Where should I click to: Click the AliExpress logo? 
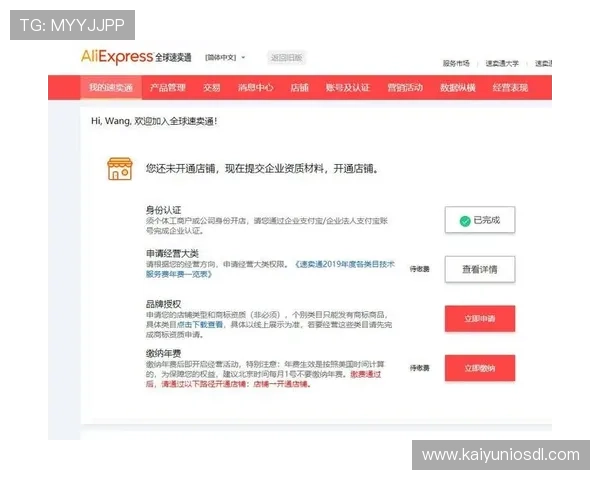click(136, 57)
